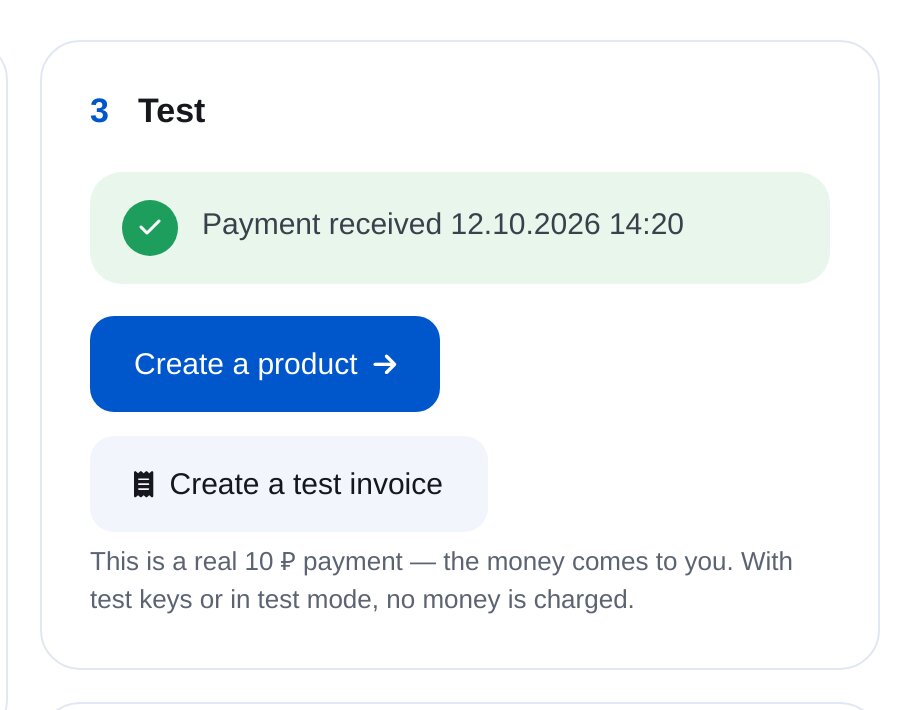
Task: Click the Create a product button
Action: pyautogui.click(x=265, y=364)
